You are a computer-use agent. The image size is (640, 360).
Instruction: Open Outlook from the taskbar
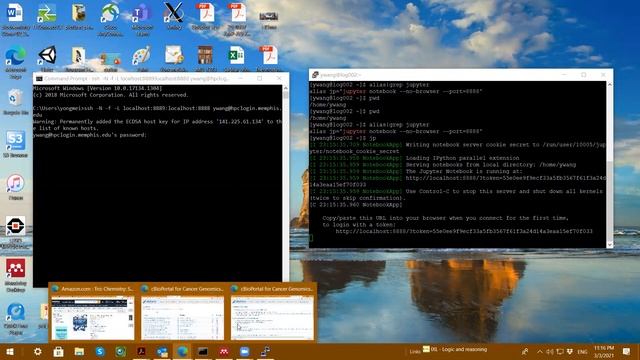coord(162,351)
